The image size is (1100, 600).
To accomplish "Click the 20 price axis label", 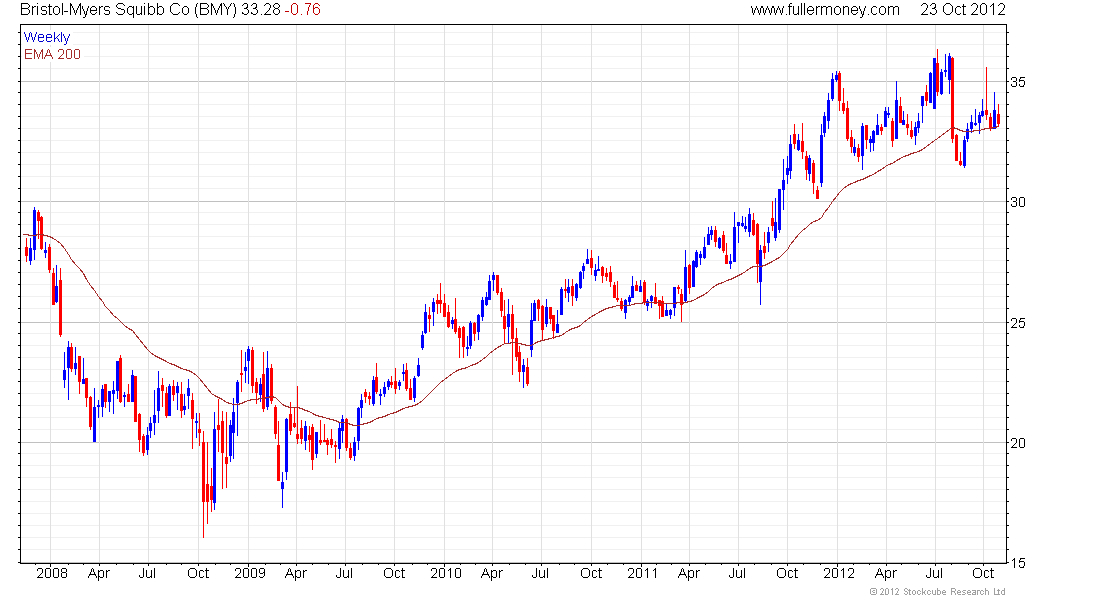I will coord(1017,443).
